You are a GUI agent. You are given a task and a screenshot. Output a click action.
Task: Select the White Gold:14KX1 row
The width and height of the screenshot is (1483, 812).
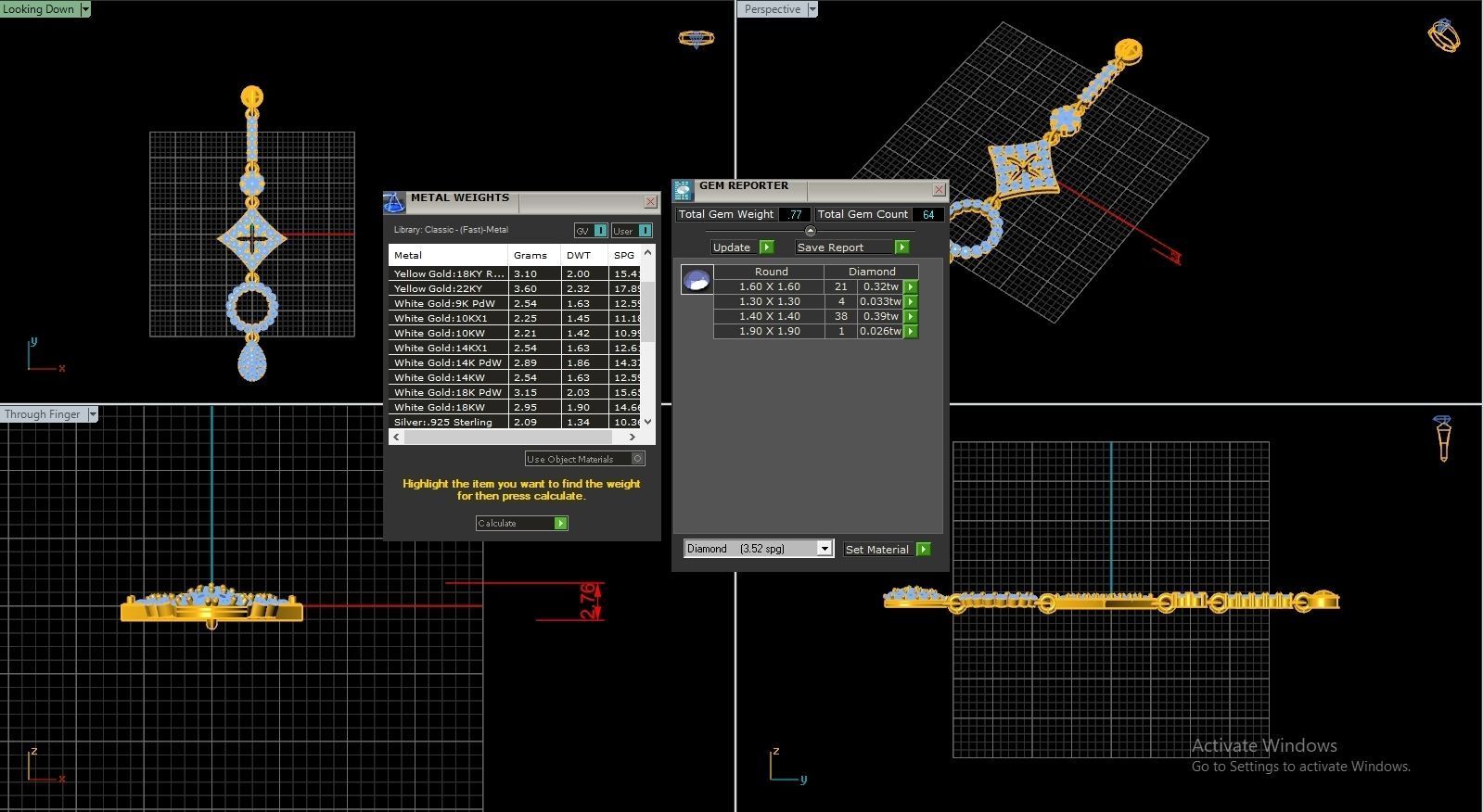(x=516, y=348)
